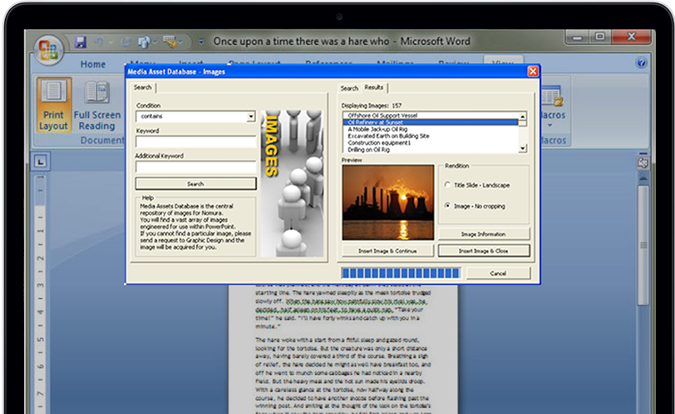Open the Home ribbon tab
This screenshot has width=675, height=414.
tap(93, 64)
